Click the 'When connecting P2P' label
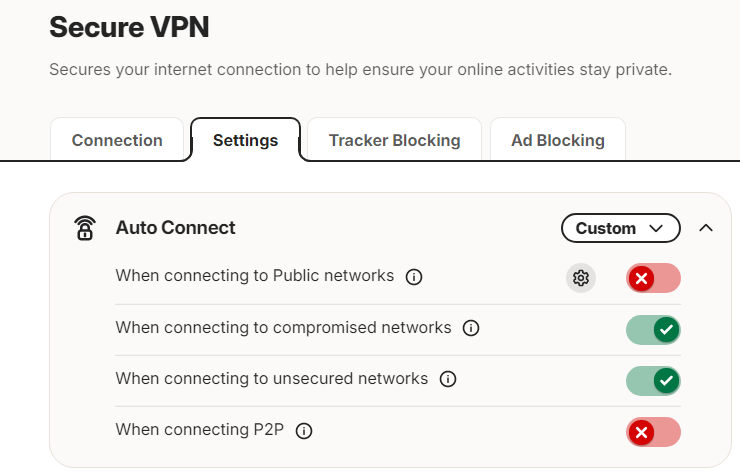The width and height of the screenshot is (740, 473). point(200,430)
